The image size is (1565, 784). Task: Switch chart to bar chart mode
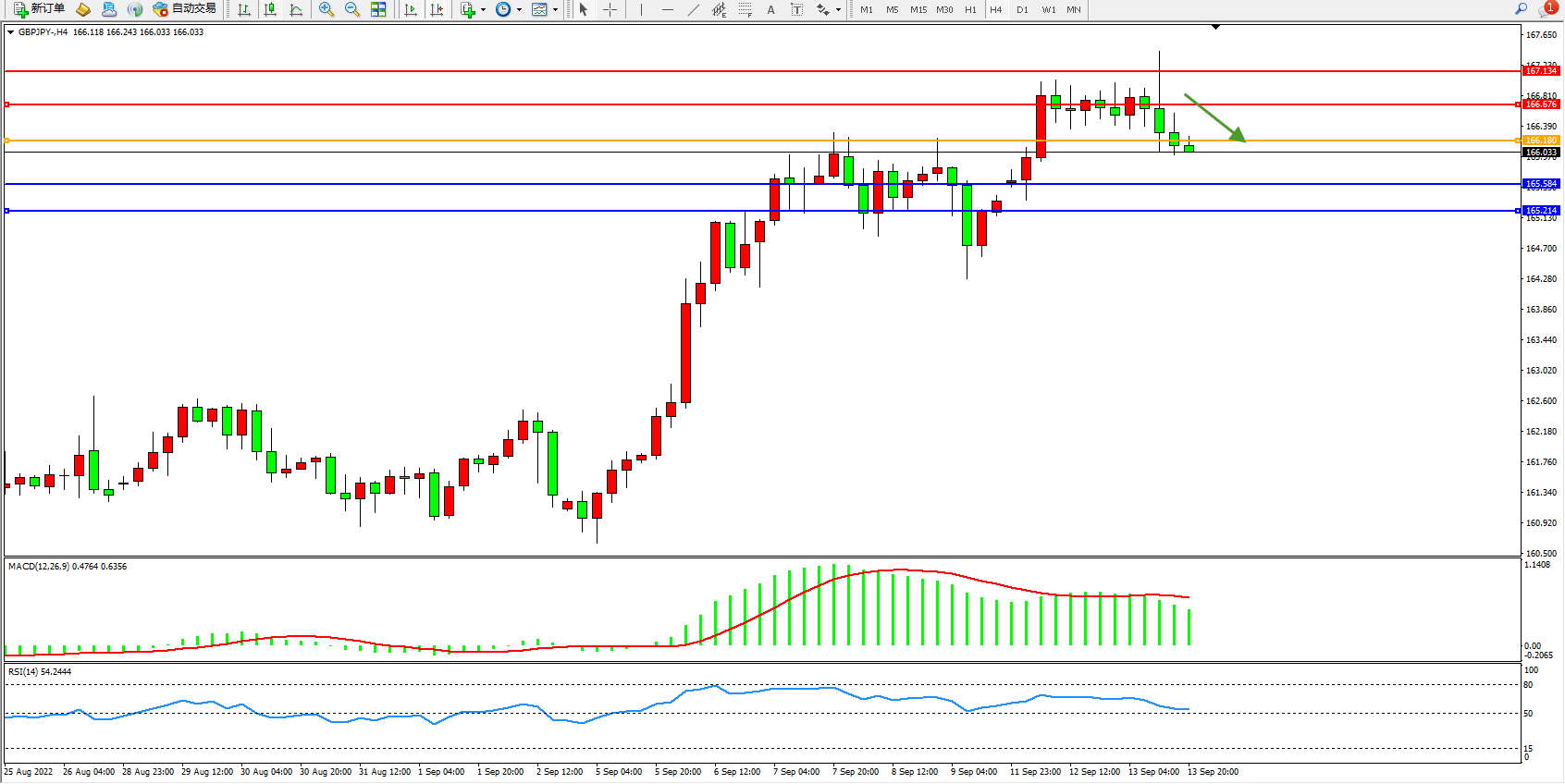244,9
